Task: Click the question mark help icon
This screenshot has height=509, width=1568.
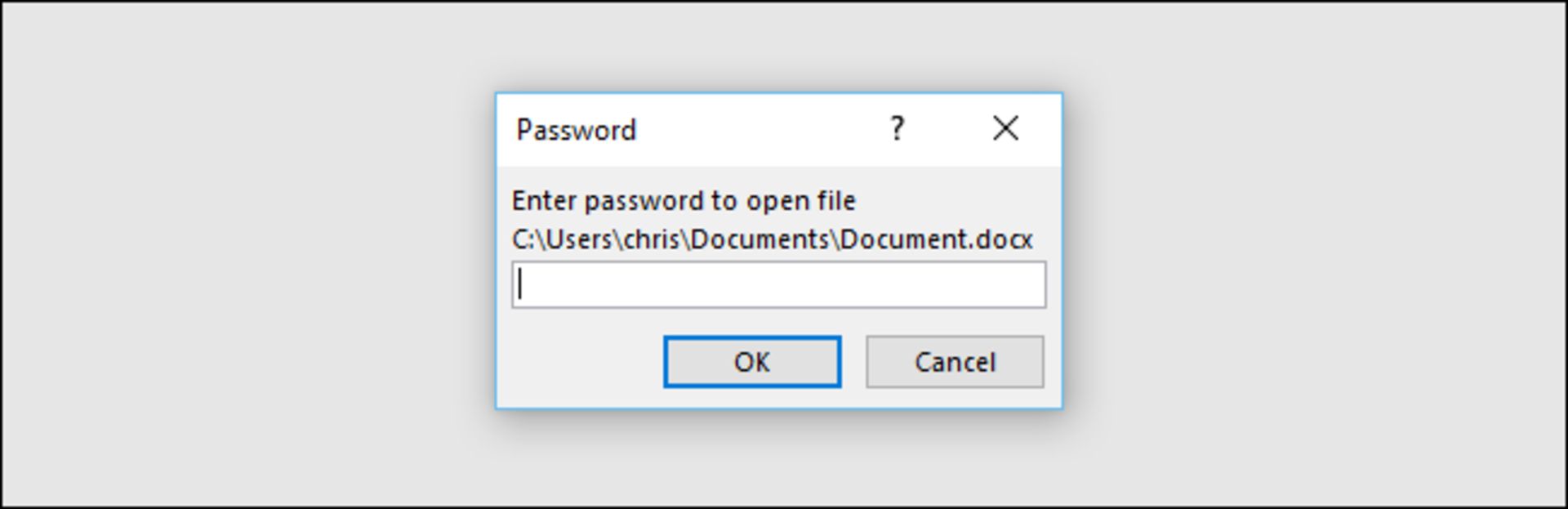Action: (x=897, y=128)
